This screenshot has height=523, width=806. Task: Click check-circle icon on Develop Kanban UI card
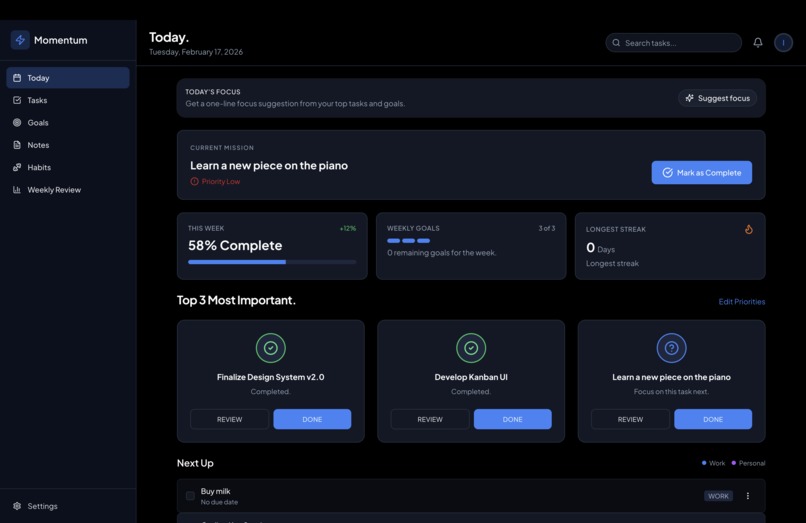471,348
